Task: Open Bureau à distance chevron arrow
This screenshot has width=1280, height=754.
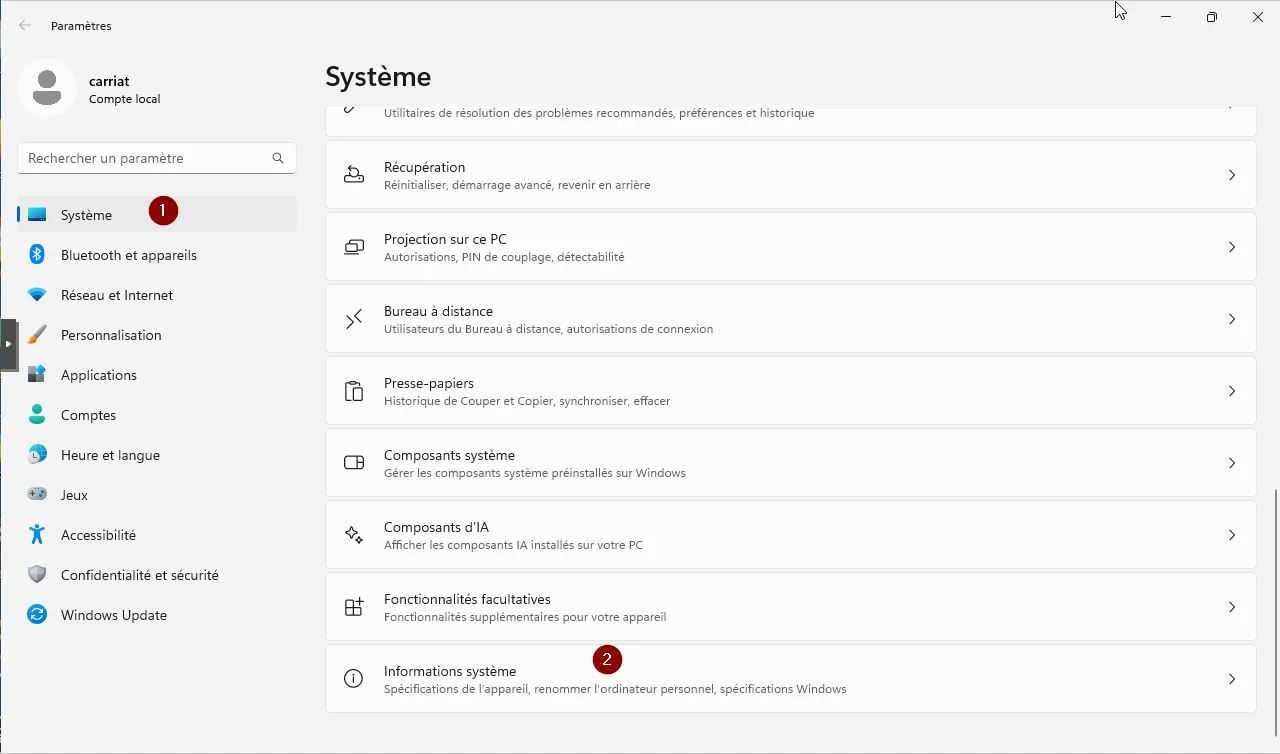Action: click(1232, 319)
